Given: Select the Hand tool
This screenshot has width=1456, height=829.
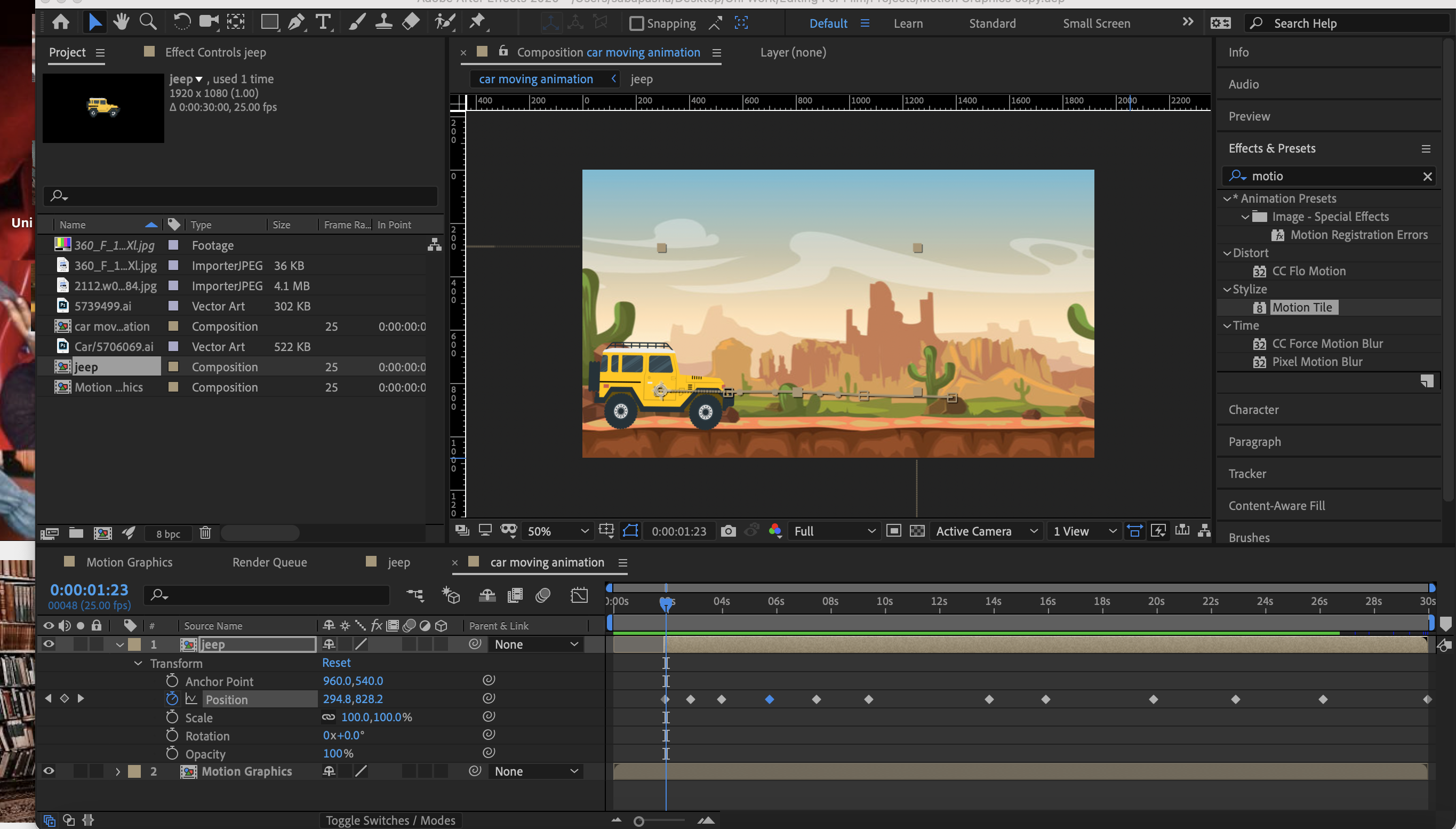Looking at the screenshot, I should 121,23.
